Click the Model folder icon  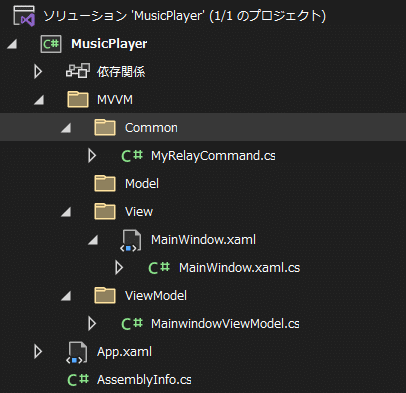pos(105,183)
